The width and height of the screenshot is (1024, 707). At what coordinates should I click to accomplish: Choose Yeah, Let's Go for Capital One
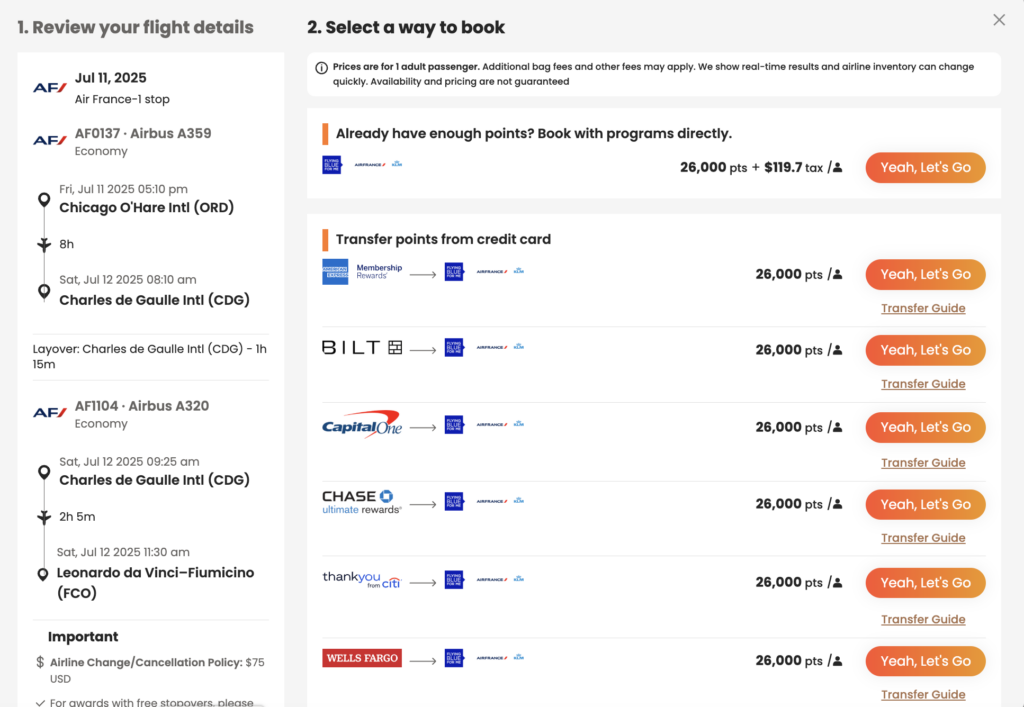[925, 428]
